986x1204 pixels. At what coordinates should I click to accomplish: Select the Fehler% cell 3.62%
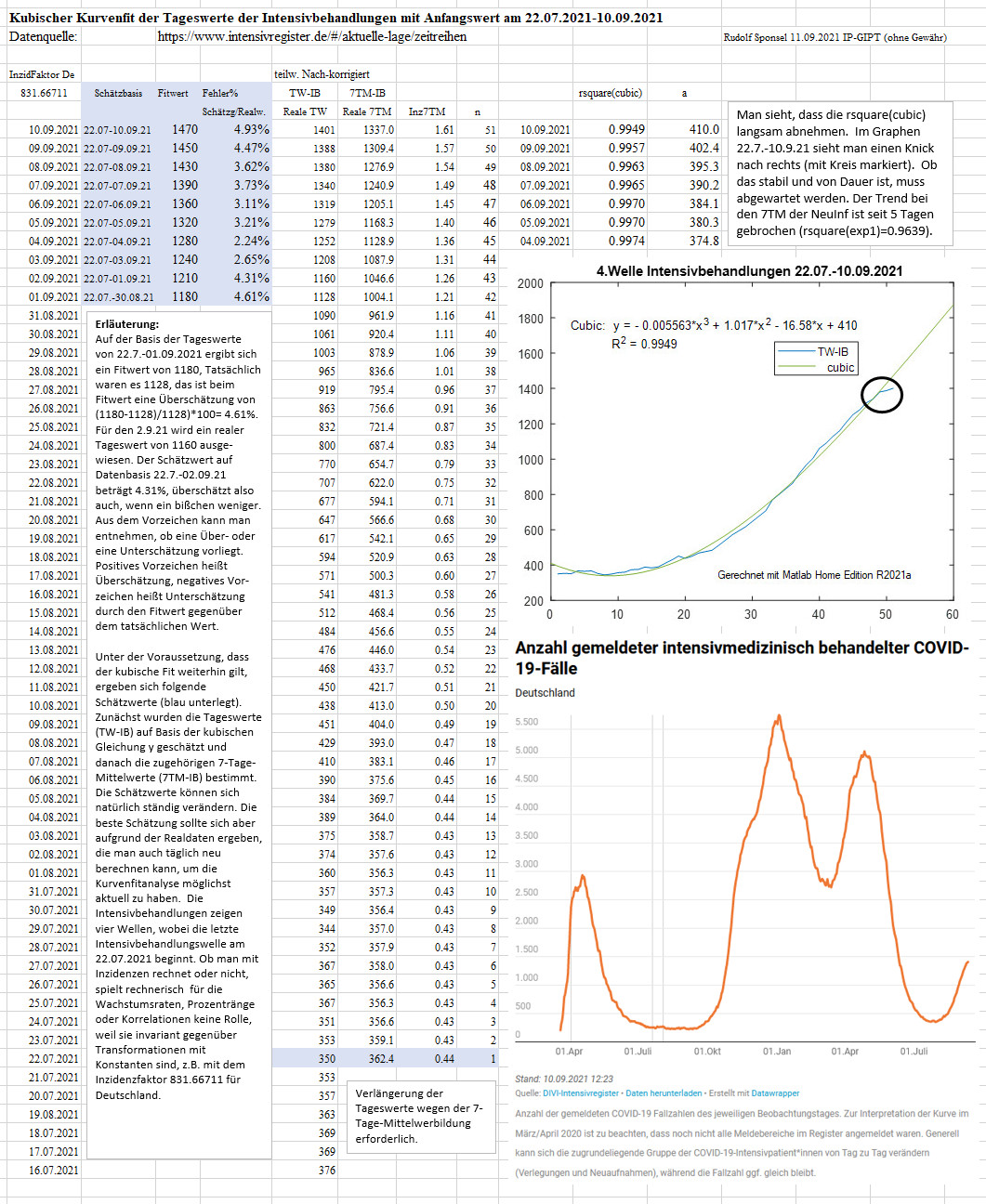click(x=252, y=167)
